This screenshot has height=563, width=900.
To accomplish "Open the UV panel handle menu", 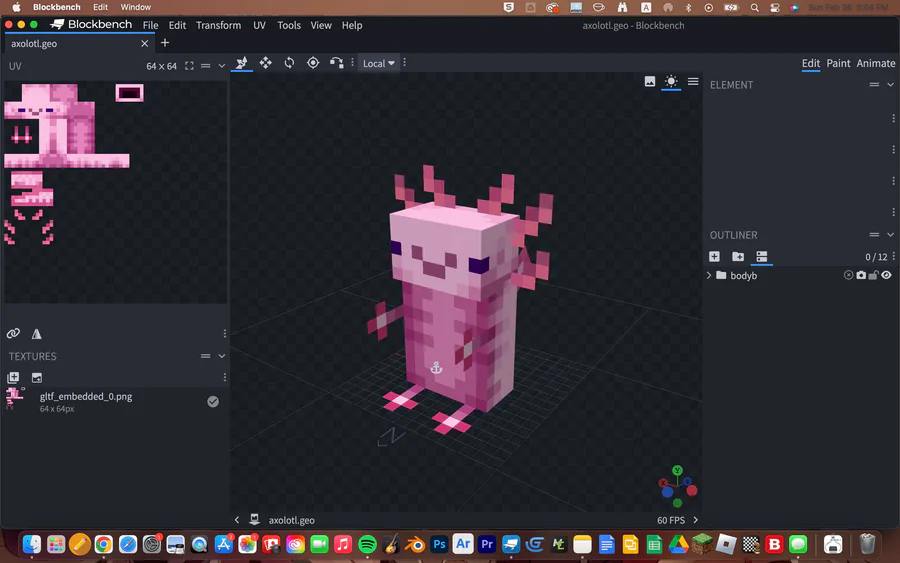I will (x=205, y=66).
